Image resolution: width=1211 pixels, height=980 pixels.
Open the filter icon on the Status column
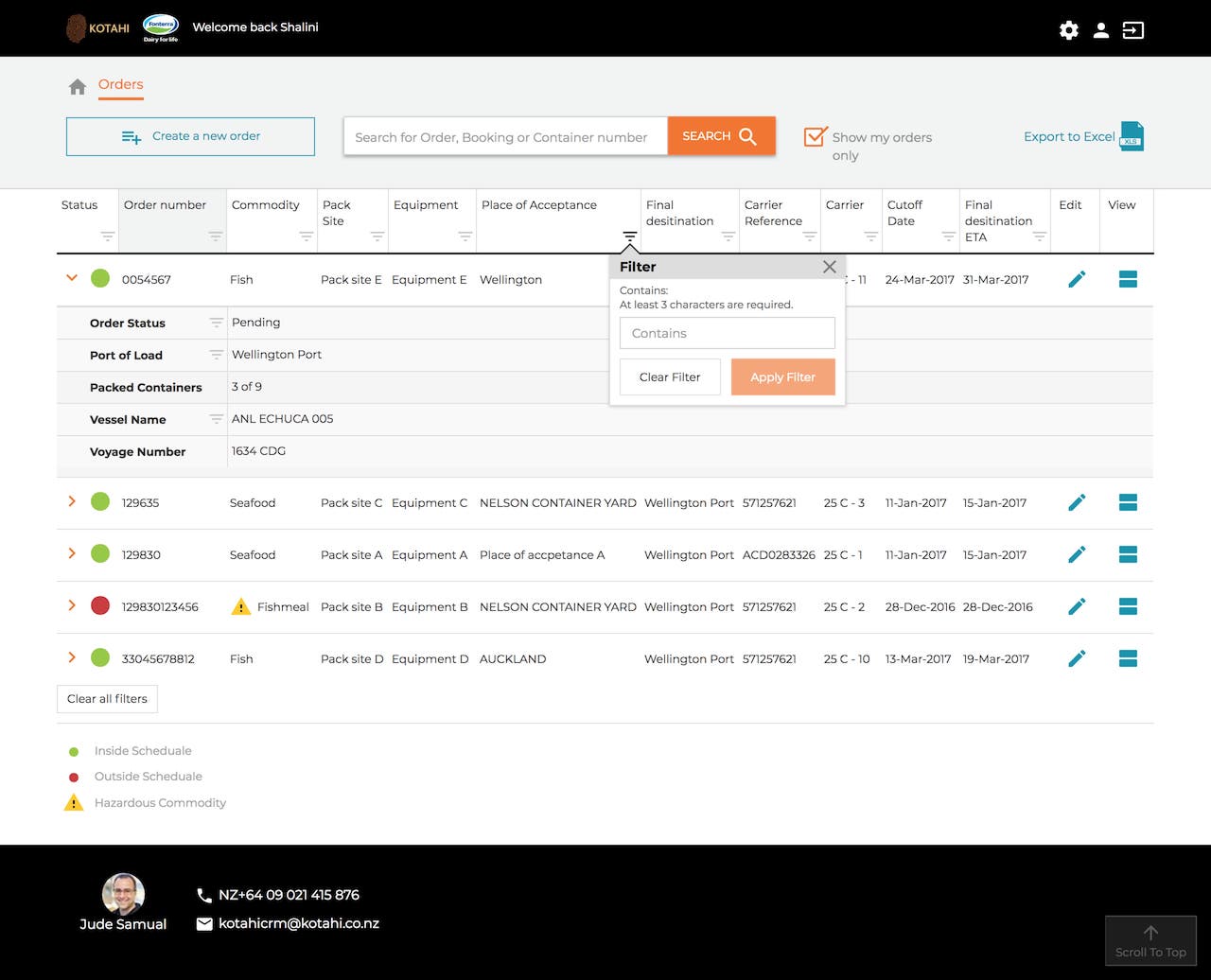click(108, 237)
